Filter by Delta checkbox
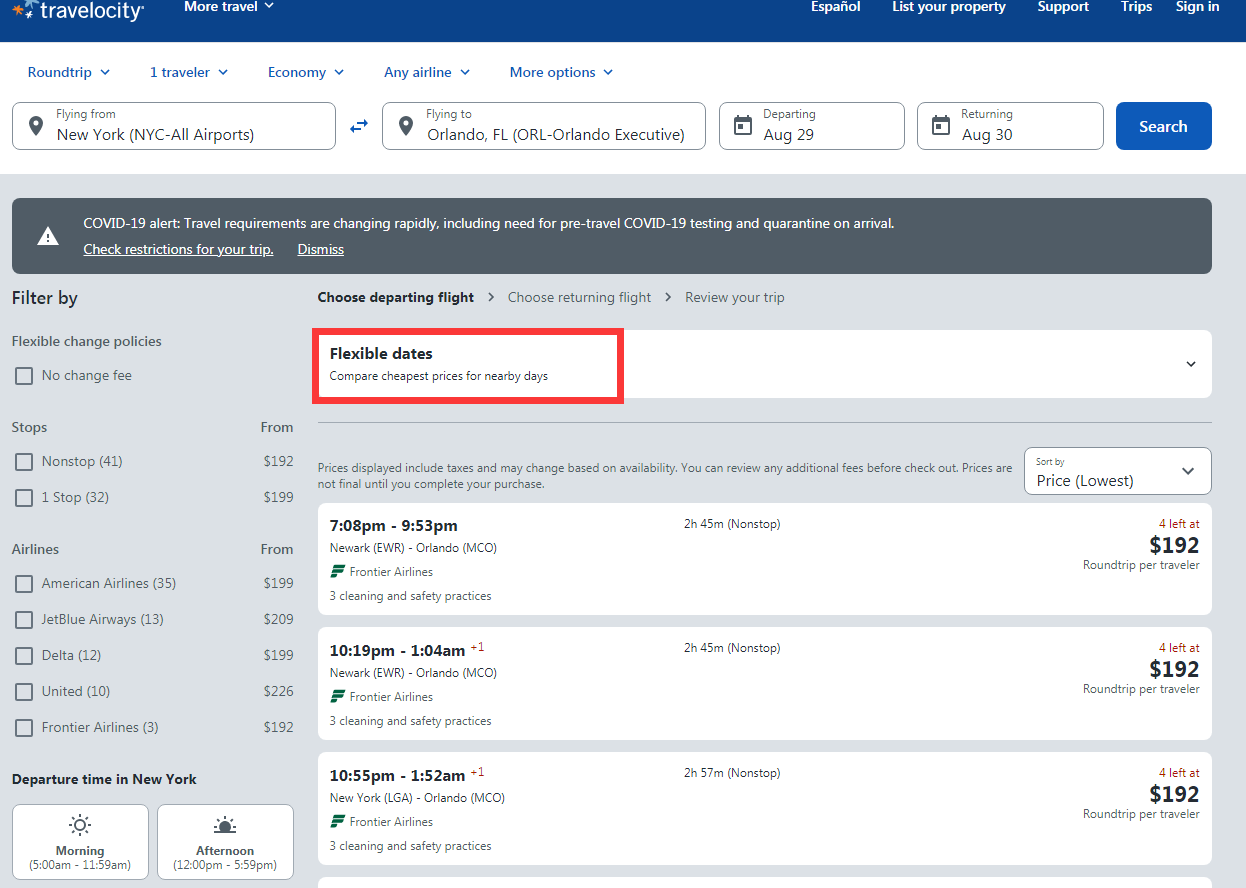Image resolution: width=1246 pixels, height=888 pixels. pyautogui.click(x=24, y=656)
